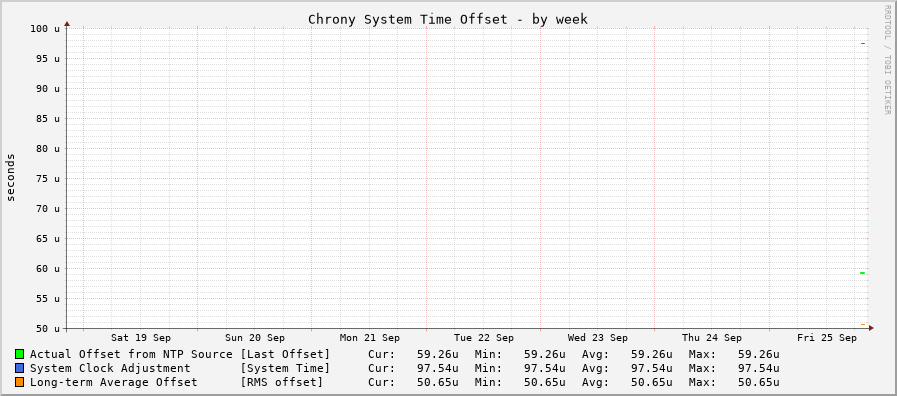
Task: Click the '60 u' y-axis label
Action: 49,268
